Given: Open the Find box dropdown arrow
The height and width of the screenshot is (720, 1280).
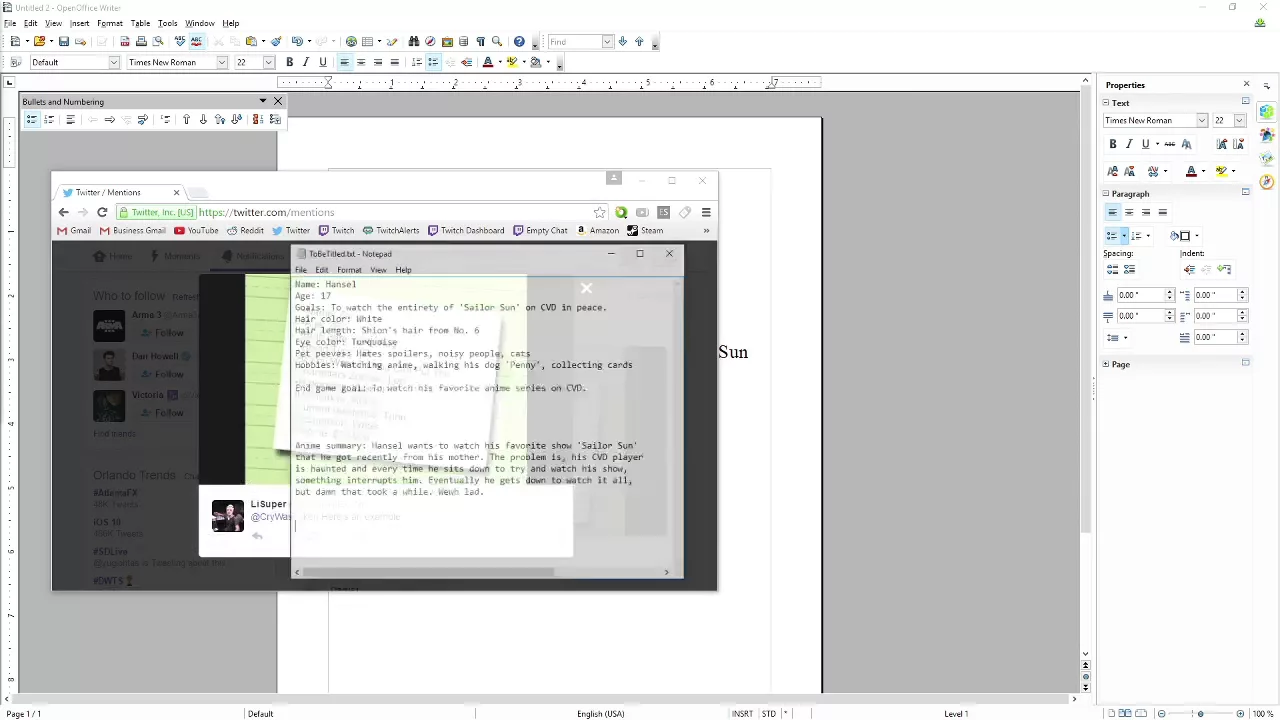Looking at the screenshot, I should 607,42.
